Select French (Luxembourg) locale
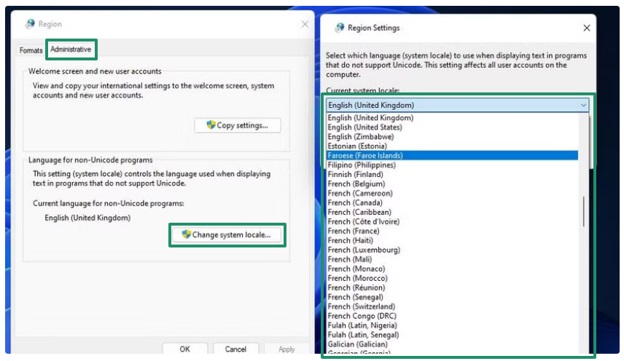The height and width of the screenshot is (361, 624). coord(452,250)
